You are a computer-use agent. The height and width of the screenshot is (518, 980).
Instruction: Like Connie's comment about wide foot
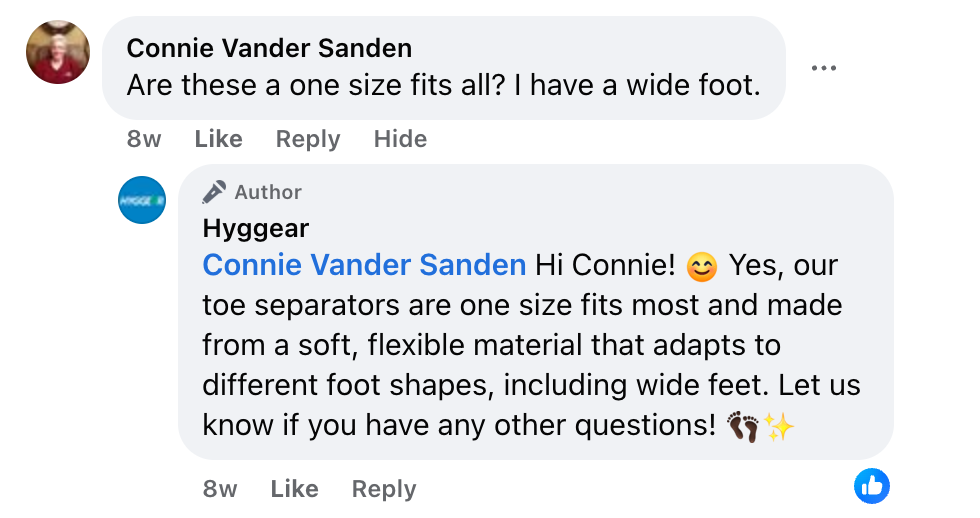tap(218, 139)
